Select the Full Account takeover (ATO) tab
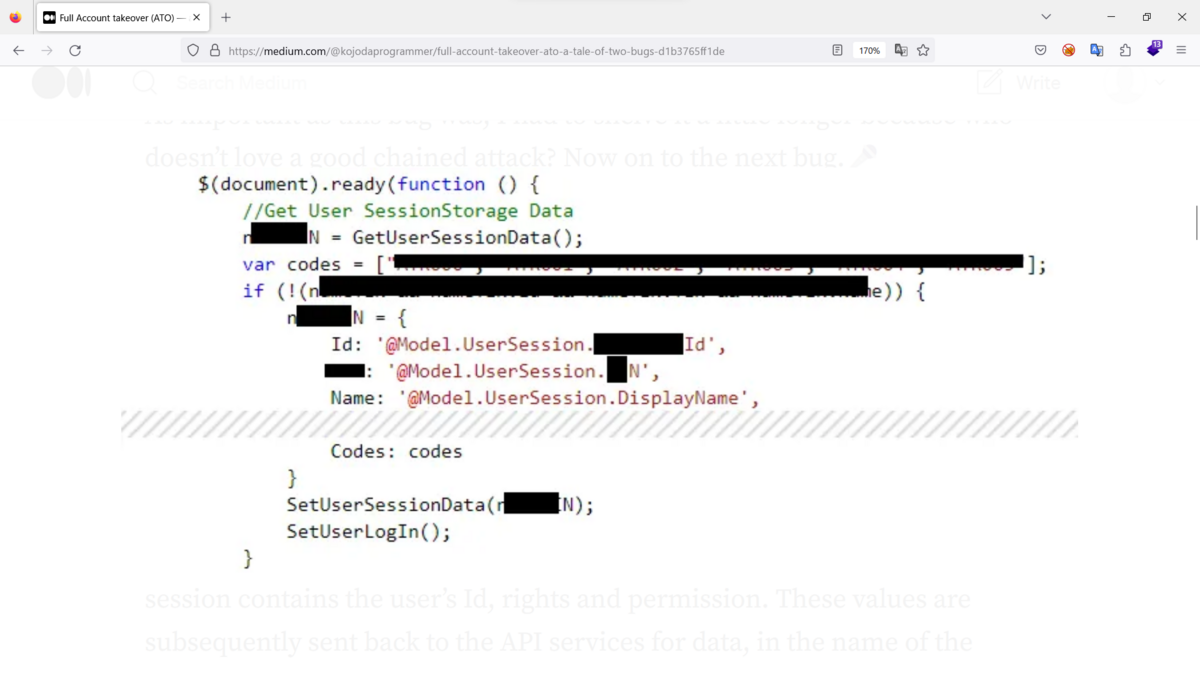The image size is (1200, 675). tap(122, 17)
